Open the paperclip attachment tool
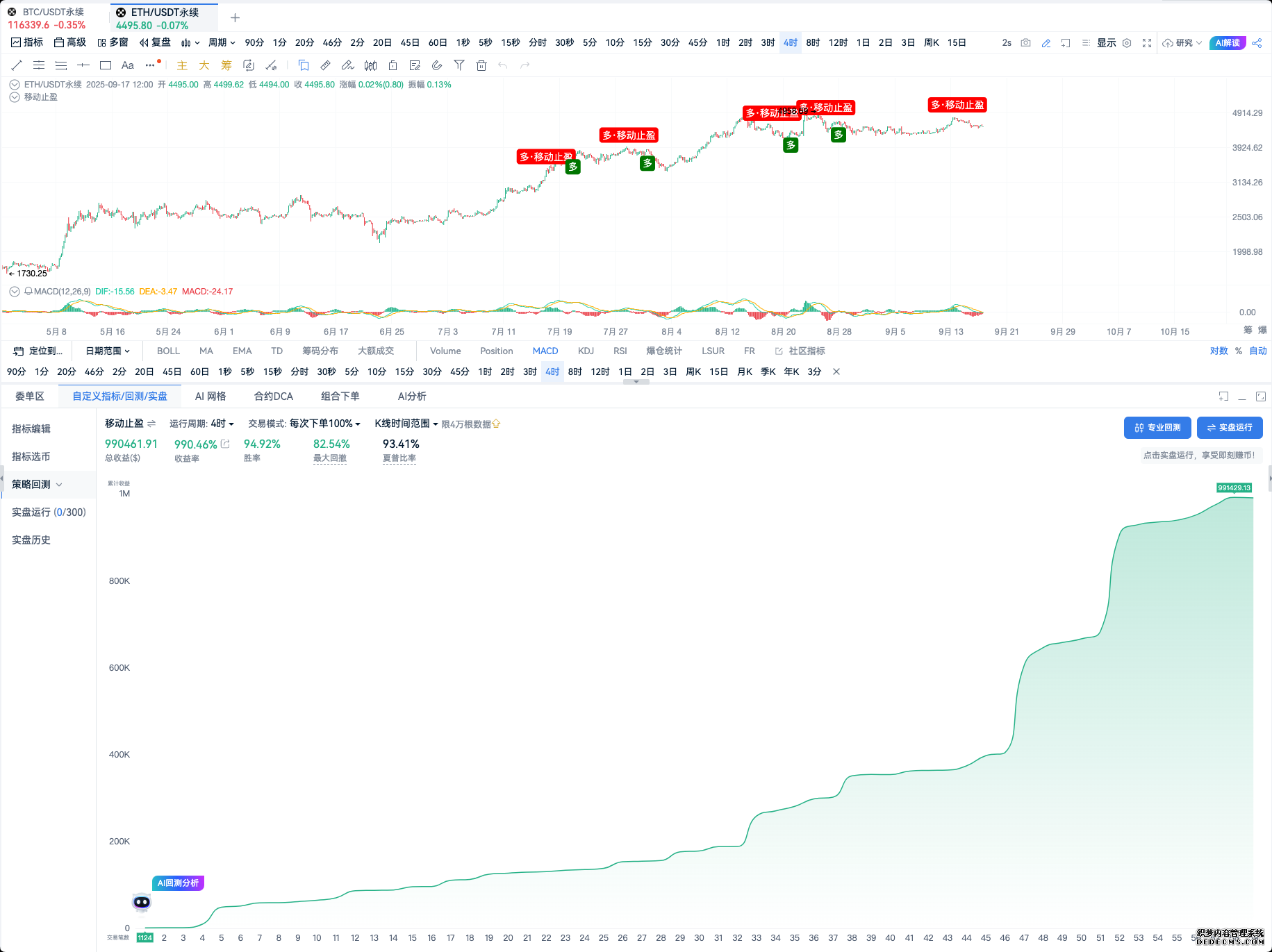The height and width of the screenshot is (952, 1272). click(437, 65)
